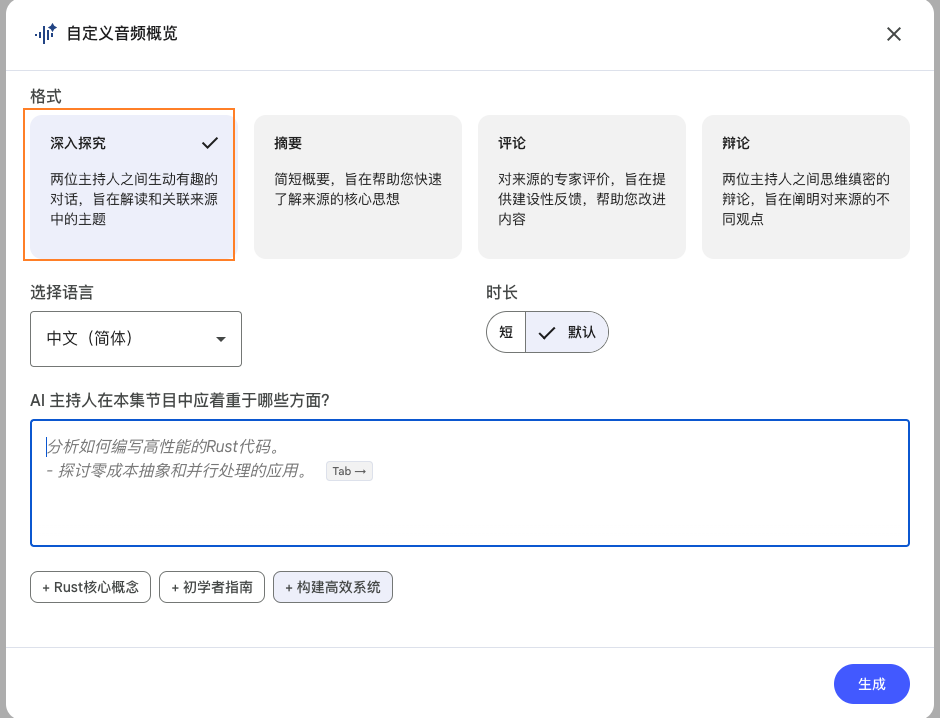Click the audio overview sparkle icon
940x718 pixels.
tap(45, 33)
